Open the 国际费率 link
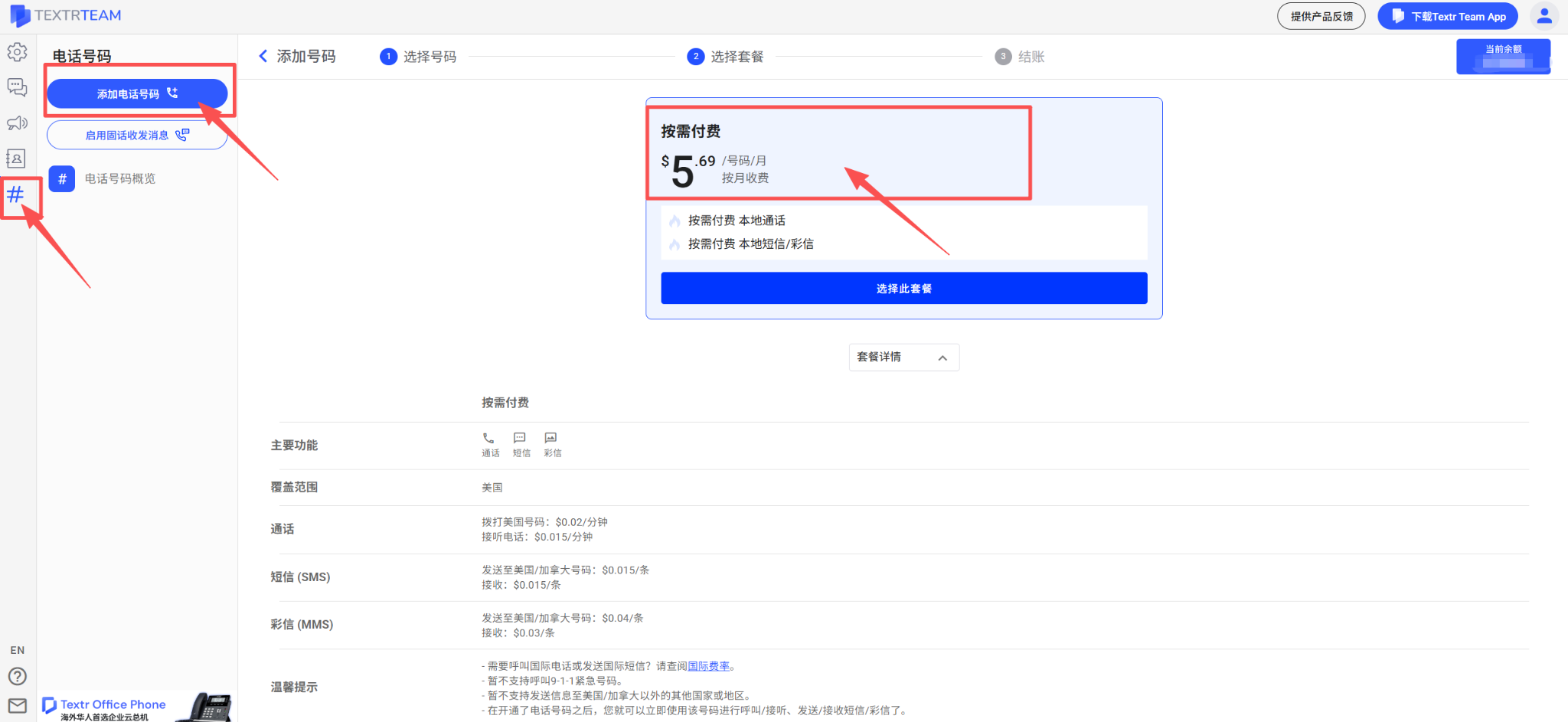 click(x=709, y=665)
